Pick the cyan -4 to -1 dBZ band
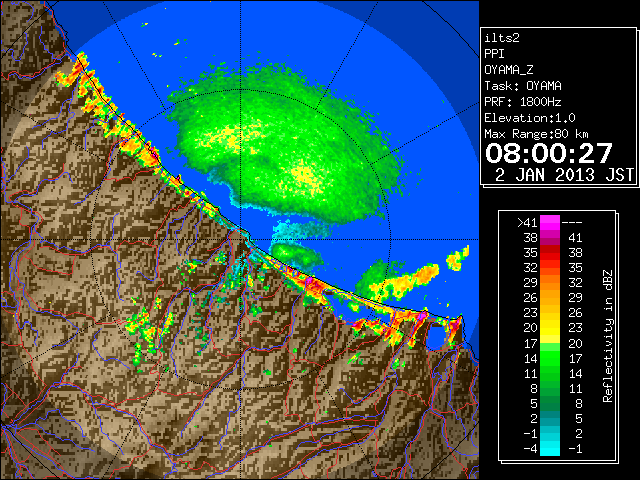 tap(550, 449)
